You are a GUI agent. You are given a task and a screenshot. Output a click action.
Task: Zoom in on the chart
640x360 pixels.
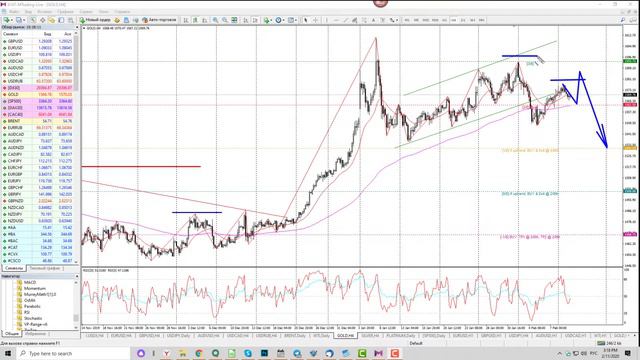pyautogui.click(x=215, y=20)
